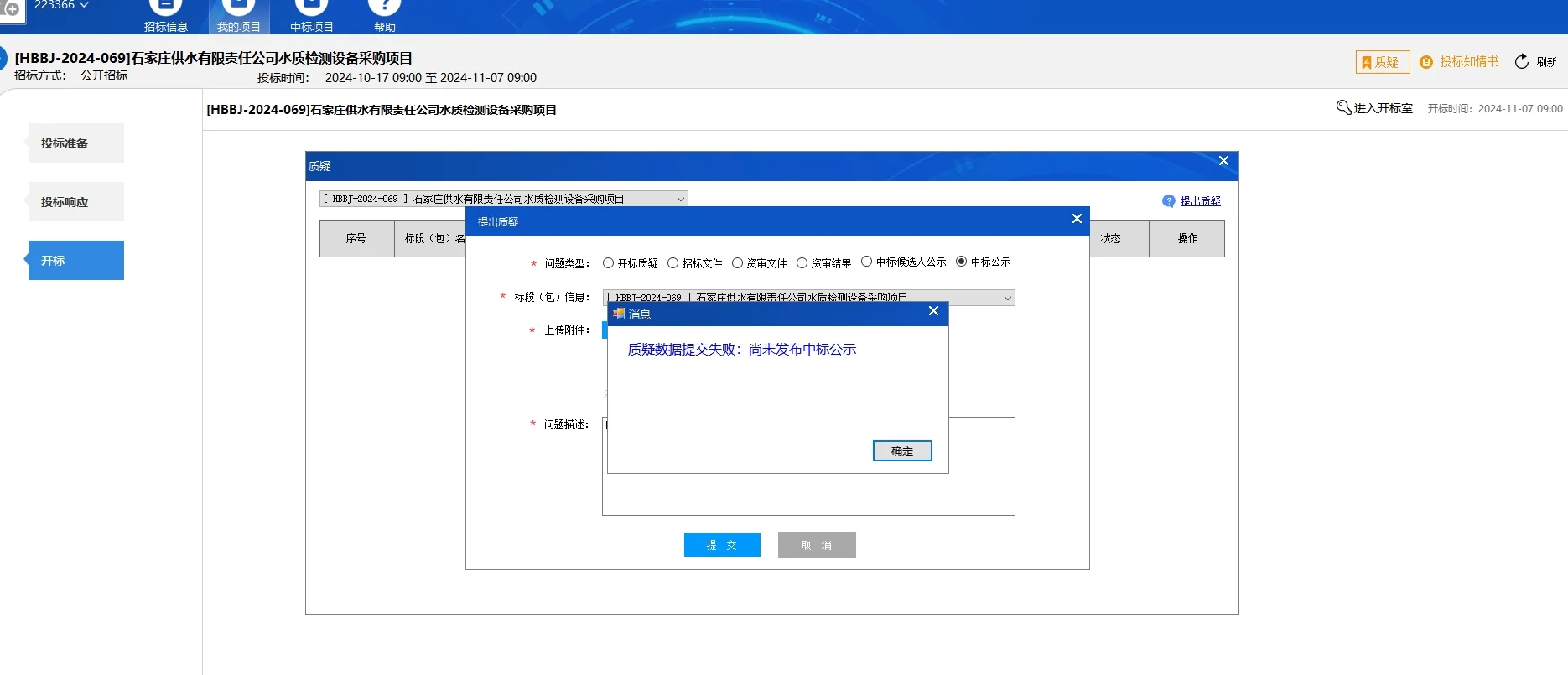Expand the 223366 account dropdown
The width and height of the screenshot is (1568, 675).
(x=61, y=6)
